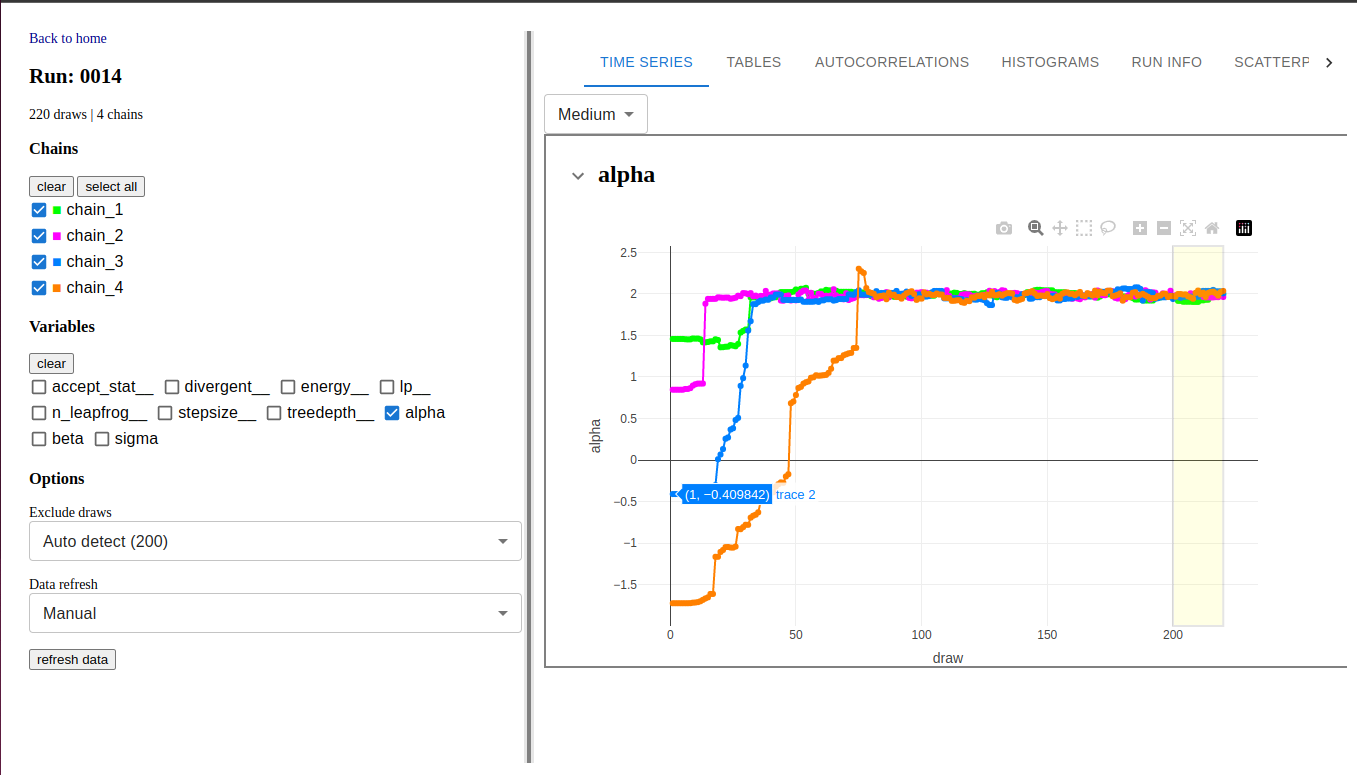Open the Data refresh dropdown

[275, 613]
